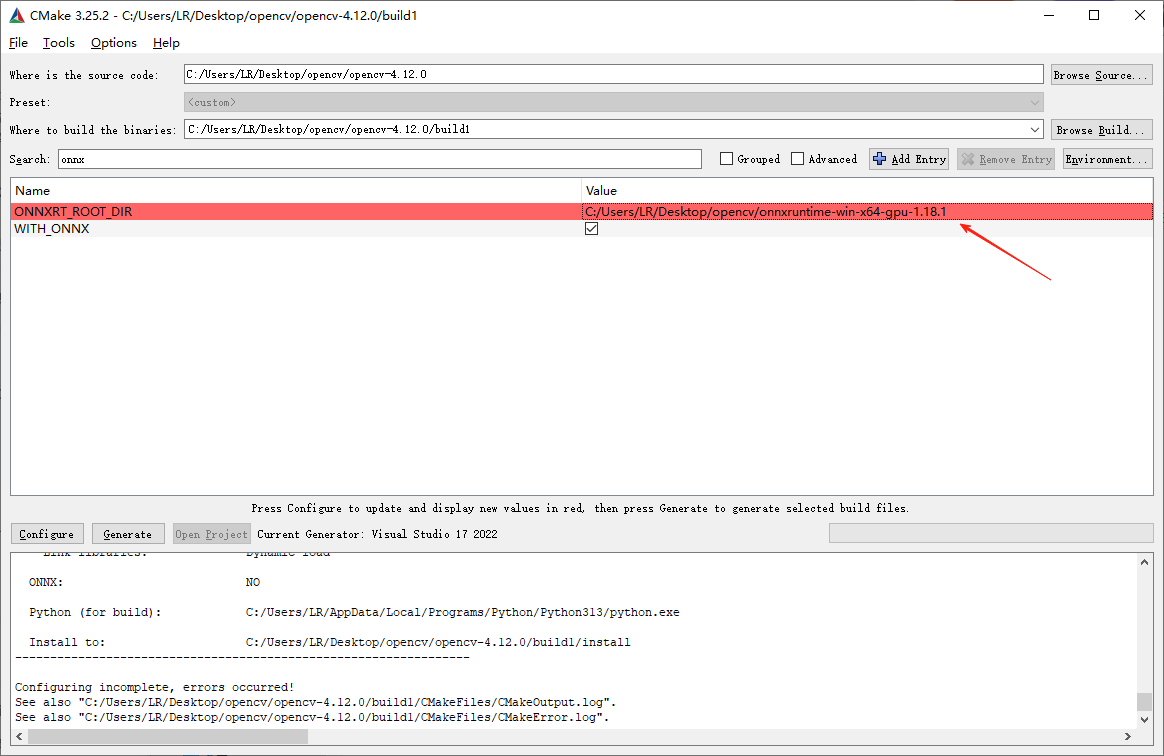Click the 'Install to:' build1/install path
Viewport: 1164px width, 756px height.
[x=438, y=642]
